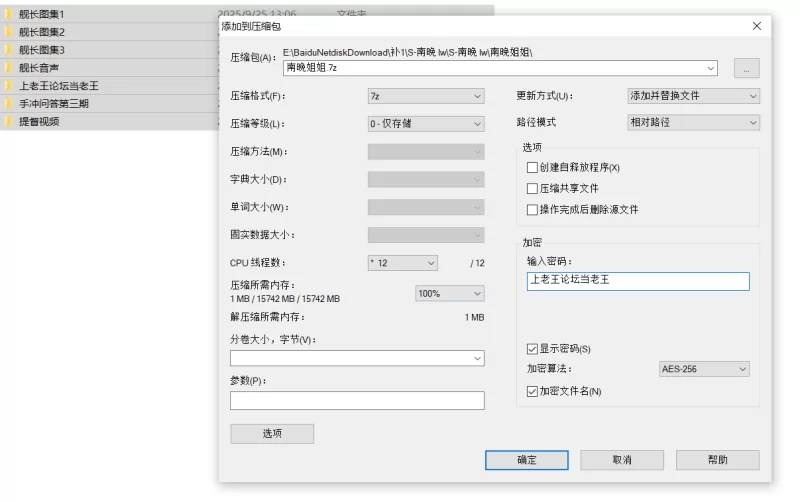Viewport: 800px width, 502px height.
Task: Uncheck 显示密码 checkbox
Action: [532, 349]
